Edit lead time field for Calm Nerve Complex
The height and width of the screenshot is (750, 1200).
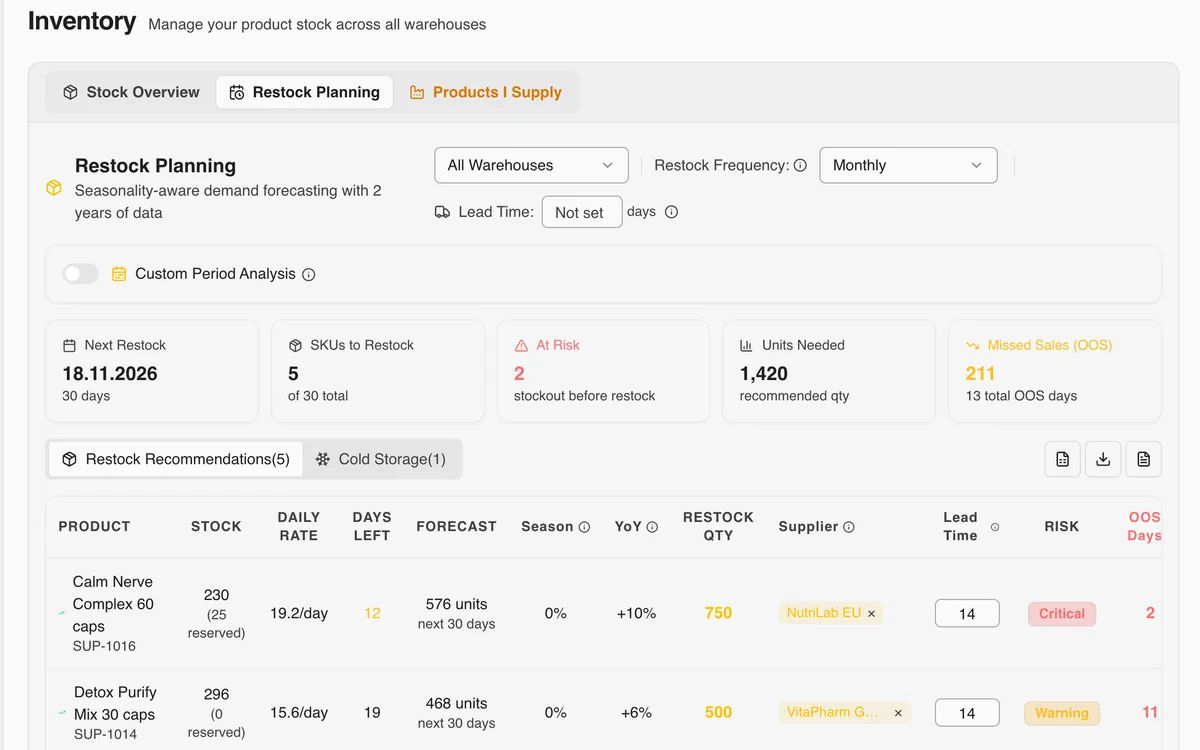tap(967, 613)
